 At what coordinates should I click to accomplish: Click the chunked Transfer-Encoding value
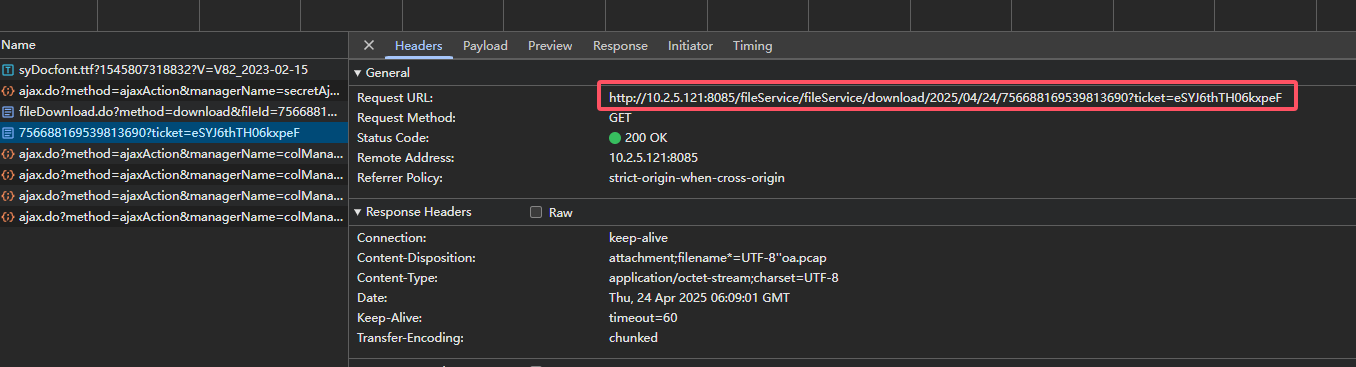(633, 338)
